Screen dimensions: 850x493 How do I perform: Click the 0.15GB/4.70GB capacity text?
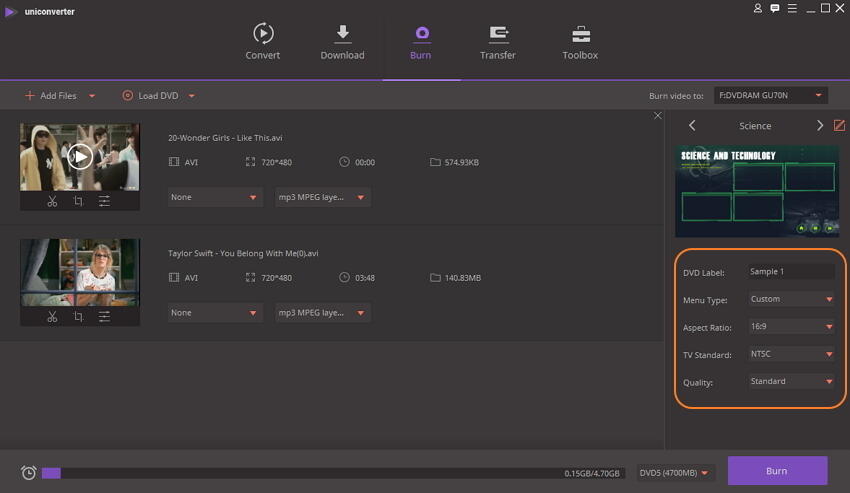pyautogui.click(x=591, y=473)
